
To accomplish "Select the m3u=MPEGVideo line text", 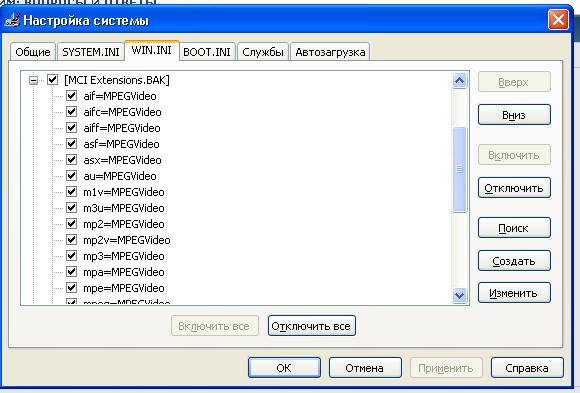I will click(124, 208).
